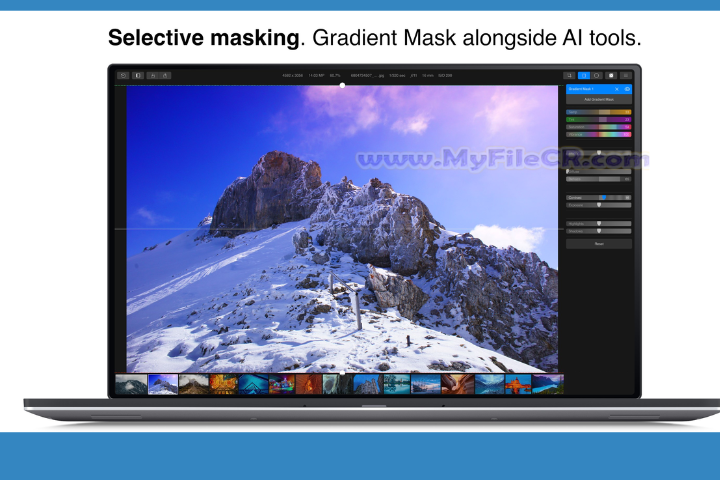Select the orange temple on water thumbnail
This screenshot has width=720, height=480.
[x=518, y=384]
